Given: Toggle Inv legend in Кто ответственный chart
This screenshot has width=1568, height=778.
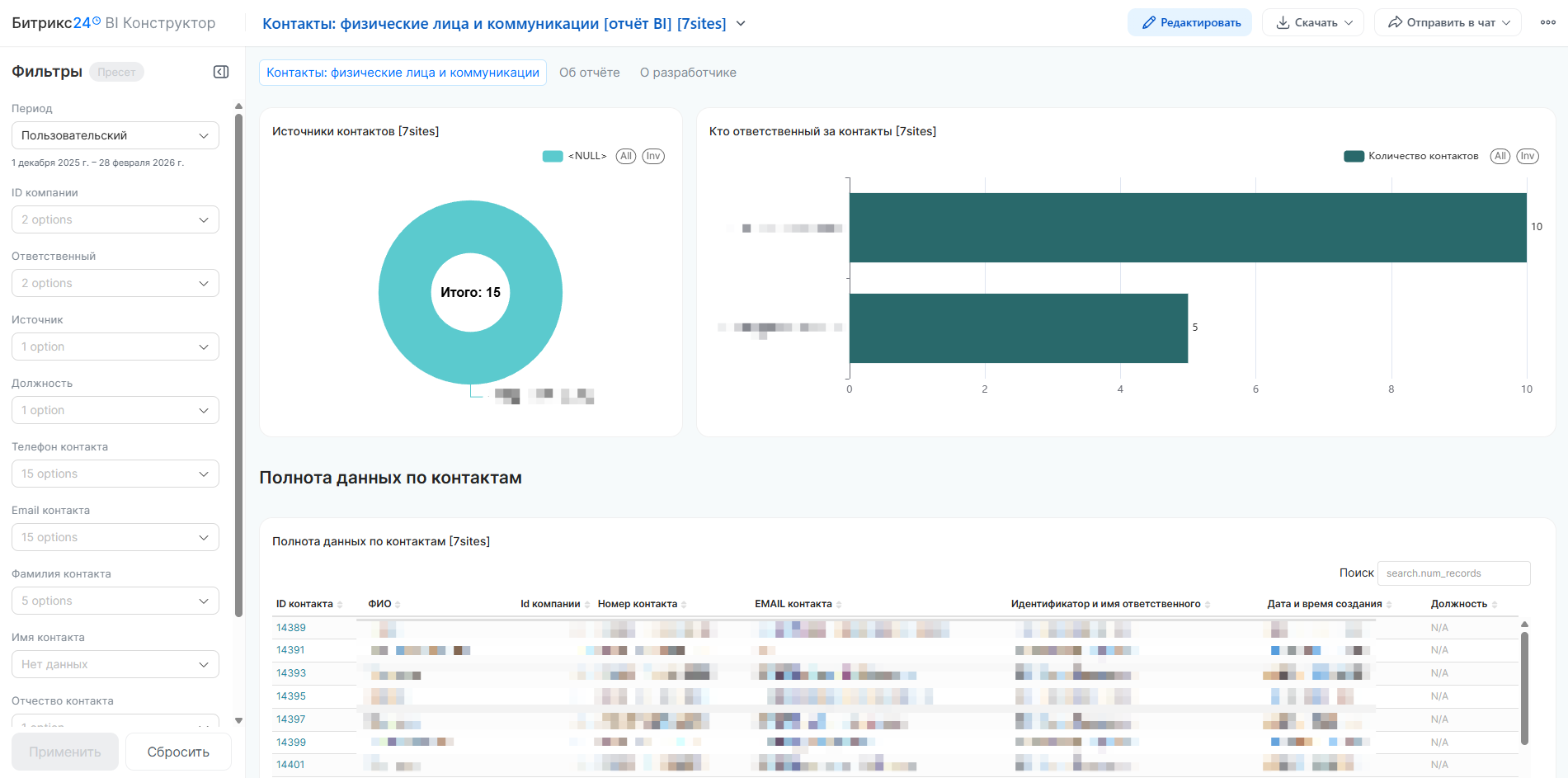Looking at the screenshot, I should [x=1528, y=156].
